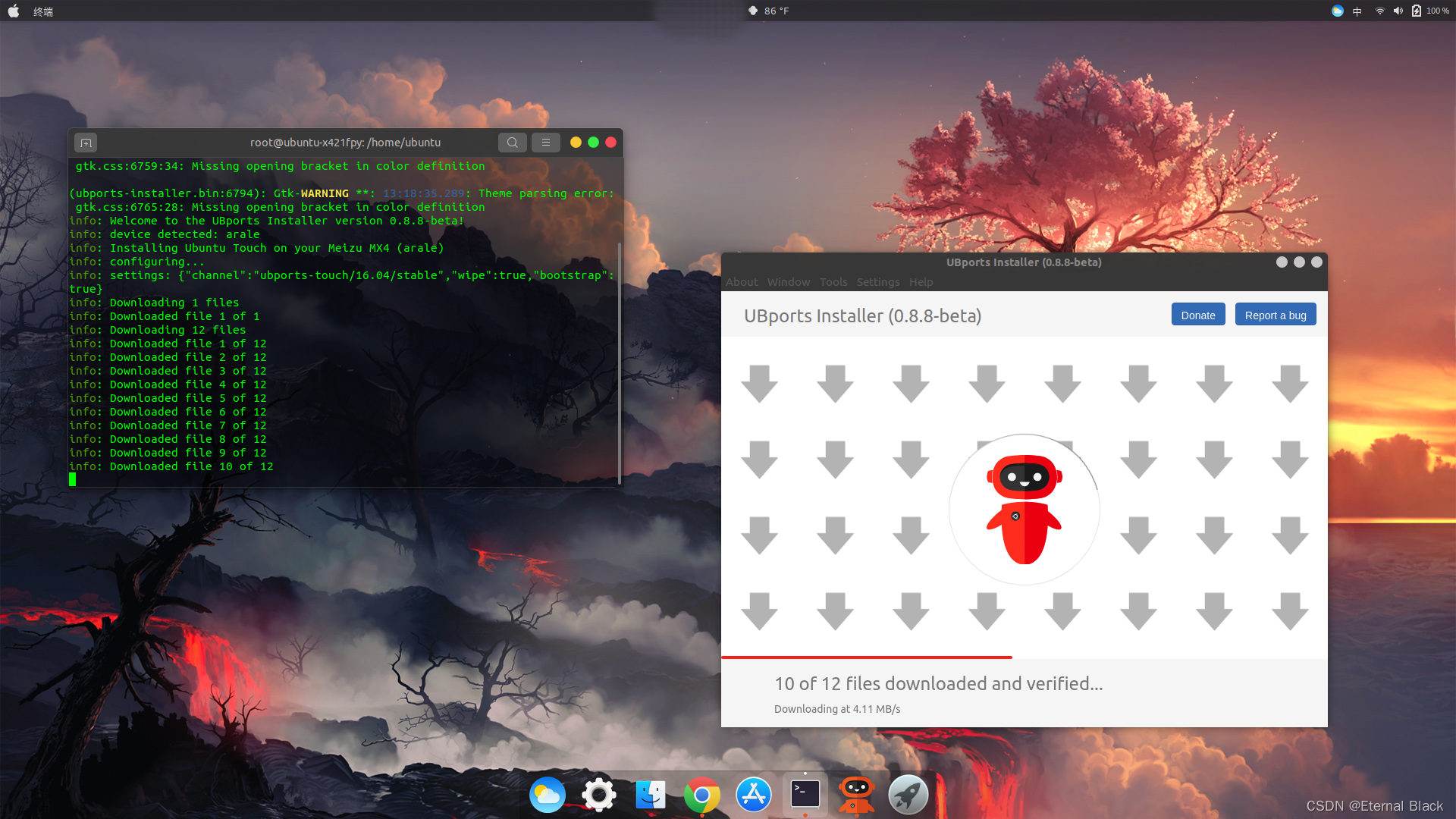Click the terminal window scrollbar
This screenshot has height=819, width=1456.
point(620,362)
